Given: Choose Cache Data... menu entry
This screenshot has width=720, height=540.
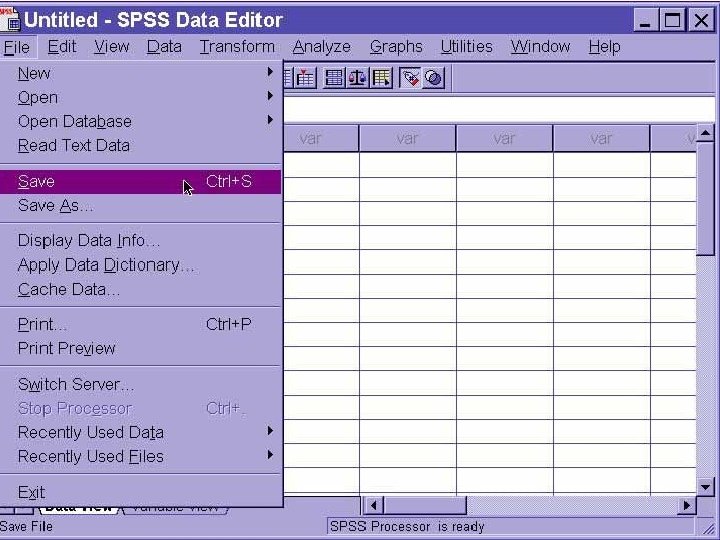Looking at the screenshot, I should click(141, 289).
